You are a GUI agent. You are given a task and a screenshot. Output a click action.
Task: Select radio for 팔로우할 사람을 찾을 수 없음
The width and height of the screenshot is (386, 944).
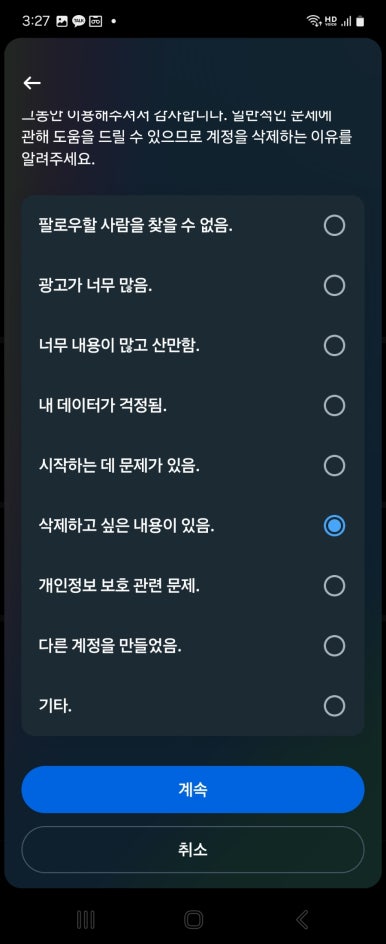tap(334, 225)
